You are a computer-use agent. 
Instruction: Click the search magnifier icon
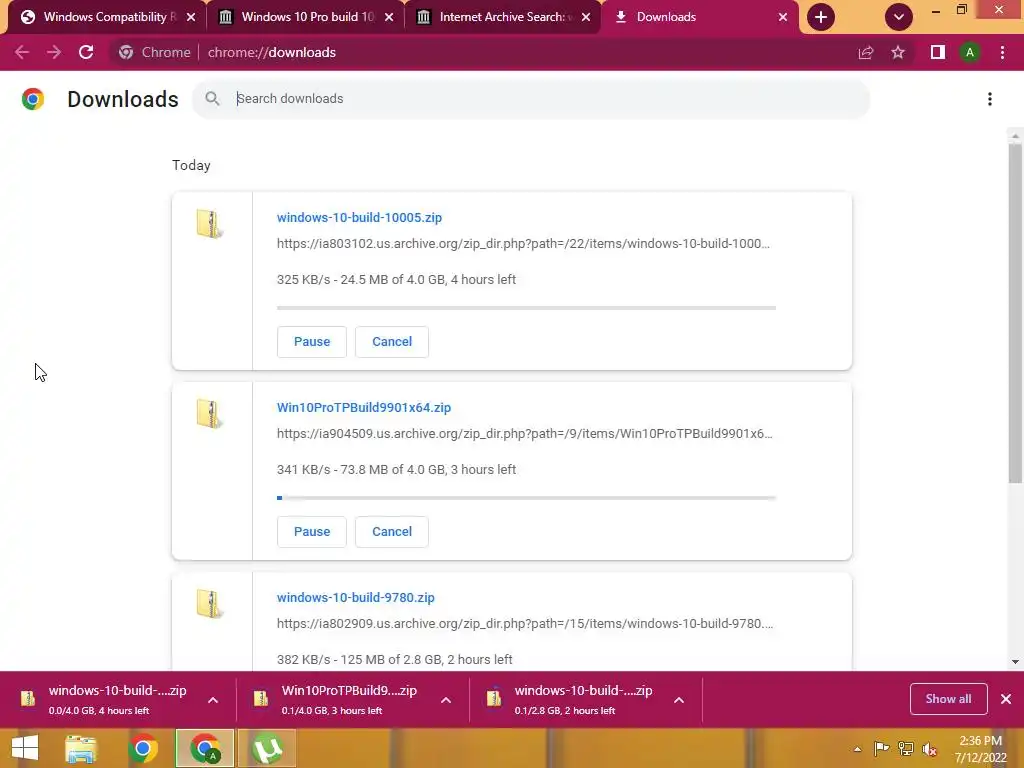coord(212,99)
